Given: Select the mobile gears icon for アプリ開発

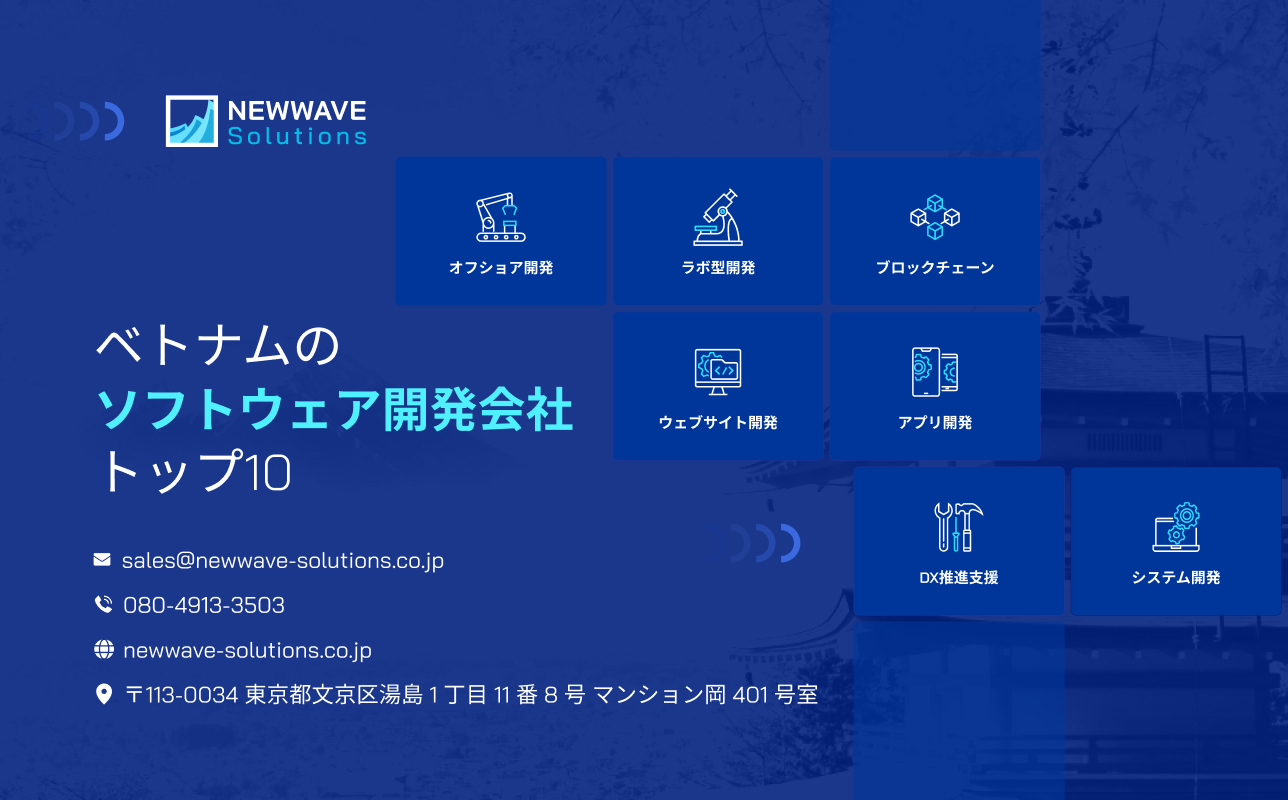Looking at the screenshot, I should pos(934,370).
